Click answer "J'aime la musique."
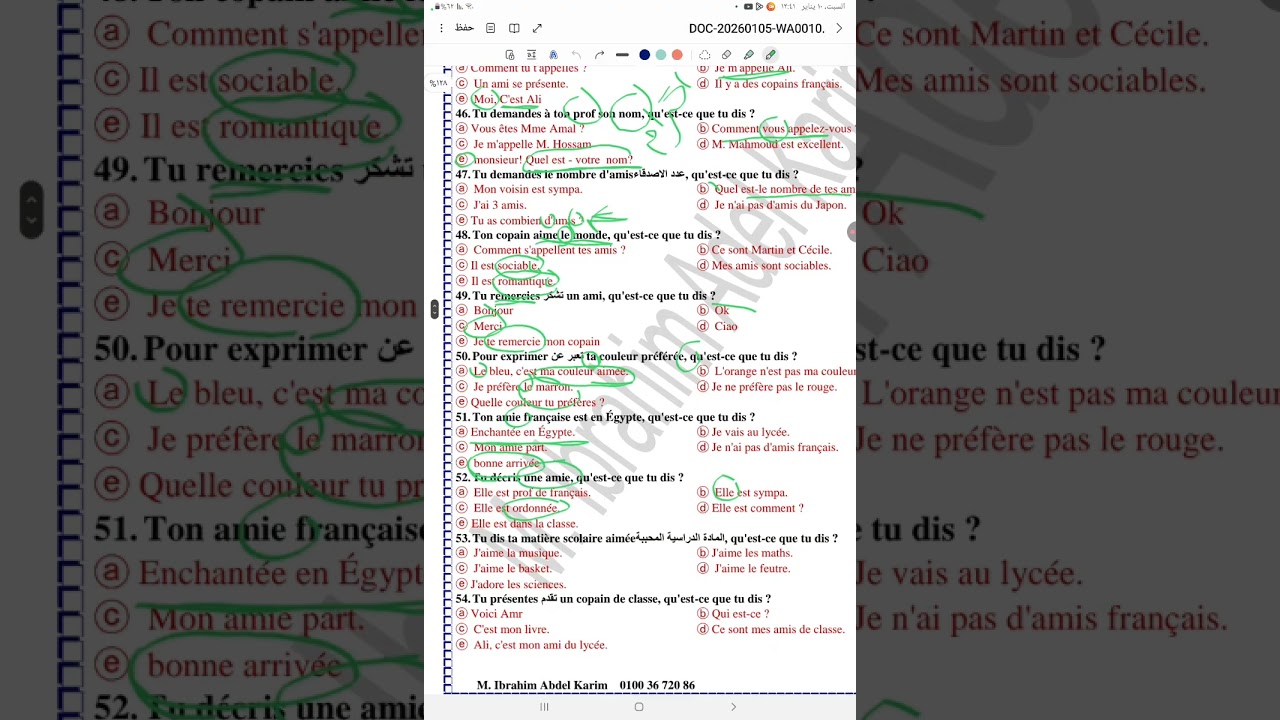 coord(517,553)
